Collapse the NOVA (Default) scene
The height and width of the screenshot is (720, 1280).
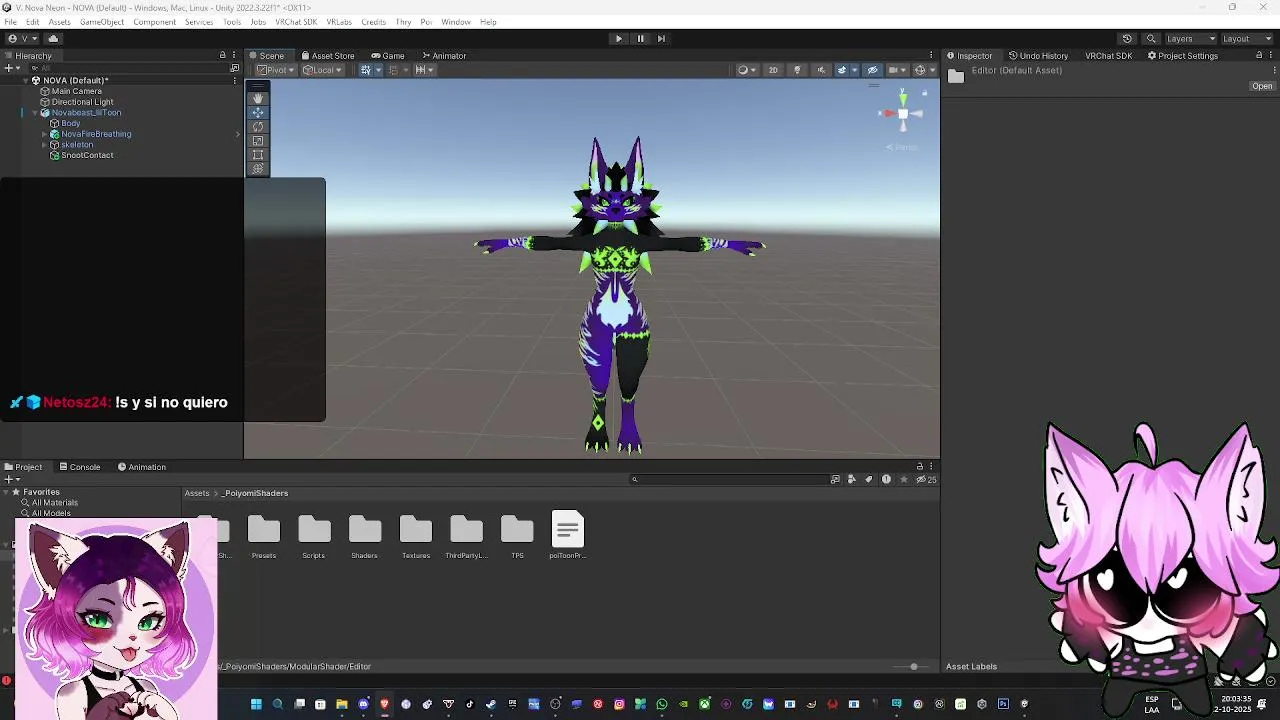[26, 80]
